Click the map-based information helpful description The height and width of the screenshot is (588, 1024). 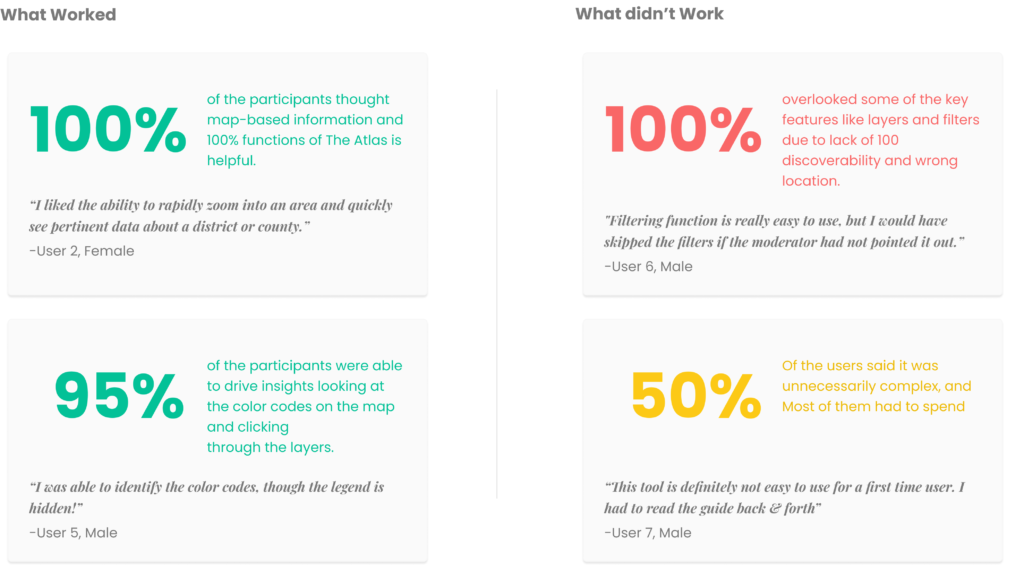[305, 129]
